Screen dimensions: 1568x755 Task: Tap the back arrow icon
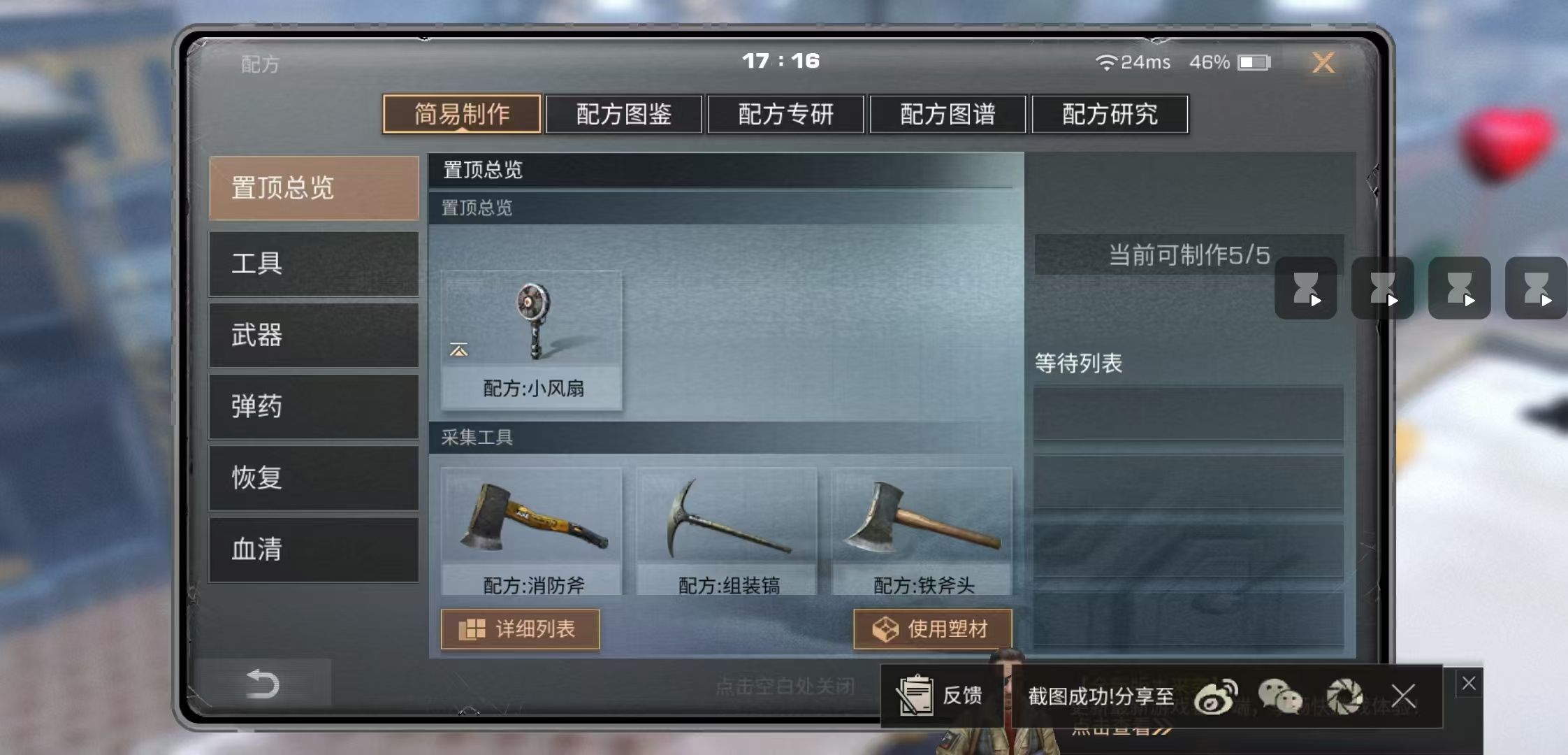click(263, 683)
